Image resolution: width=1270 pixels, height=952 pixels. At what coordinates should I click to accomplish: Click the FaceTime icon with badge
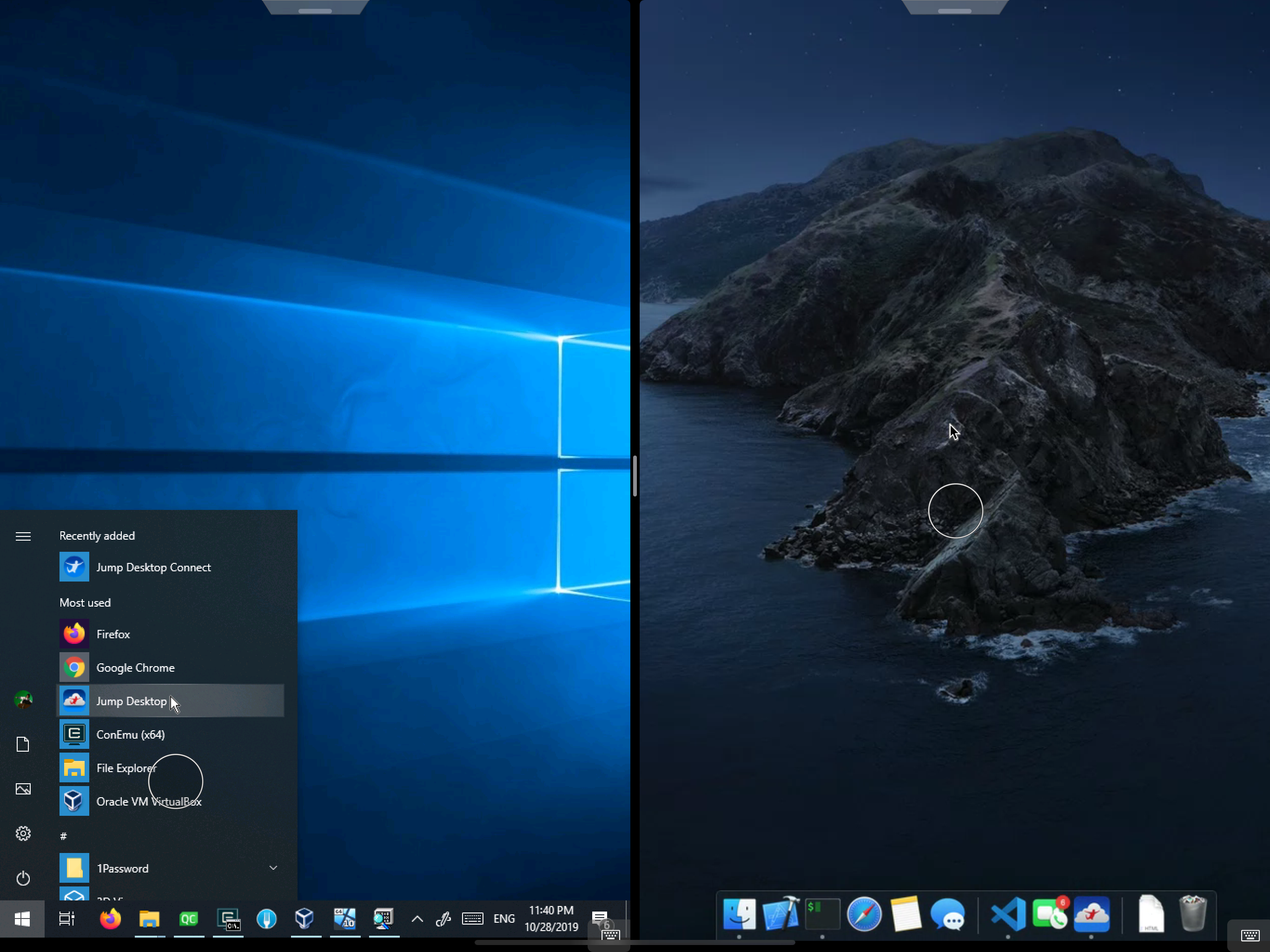click(x=1050, y=913)
